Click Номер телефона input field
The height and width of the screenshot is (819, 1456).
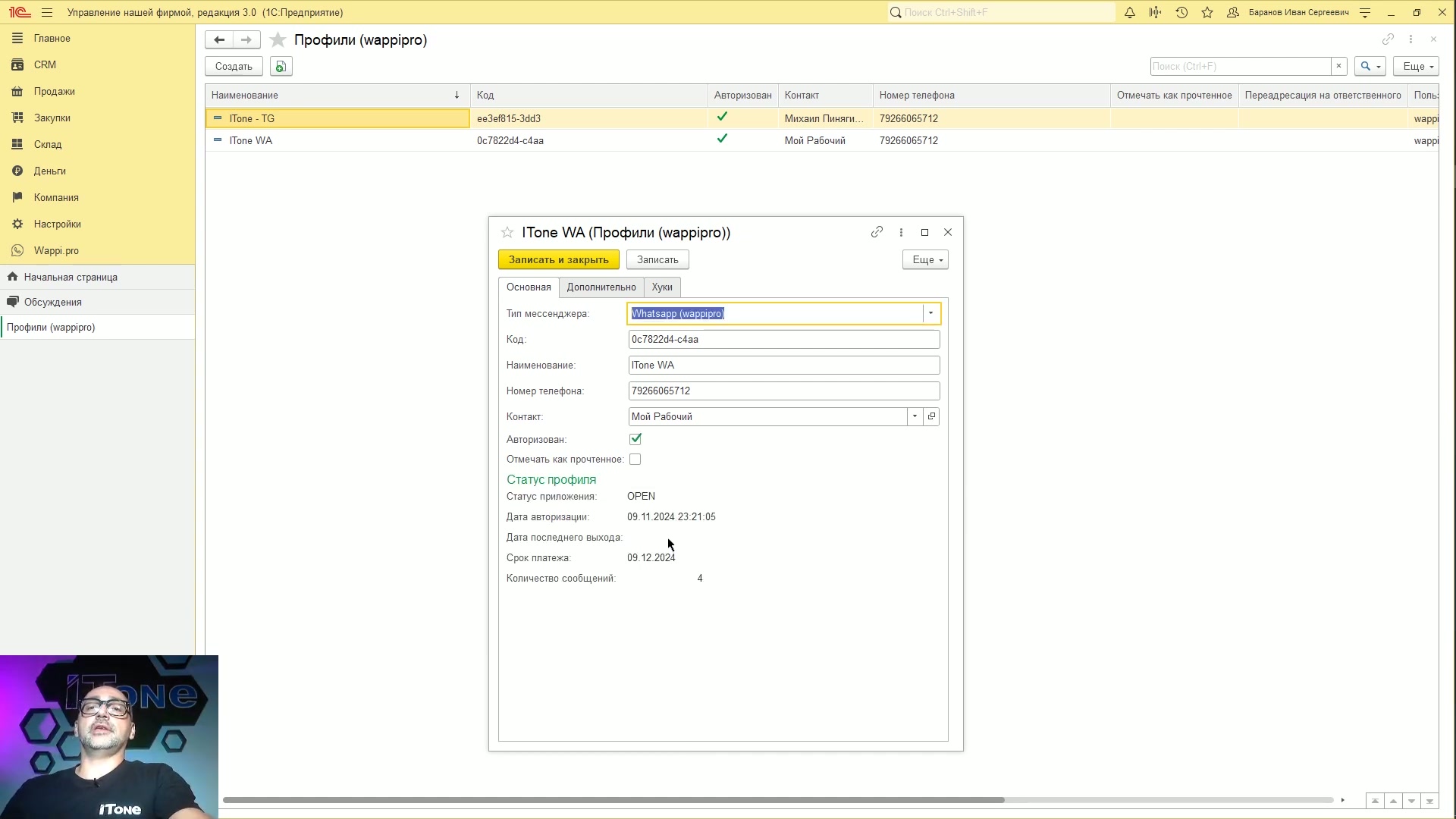coord(784,391)
